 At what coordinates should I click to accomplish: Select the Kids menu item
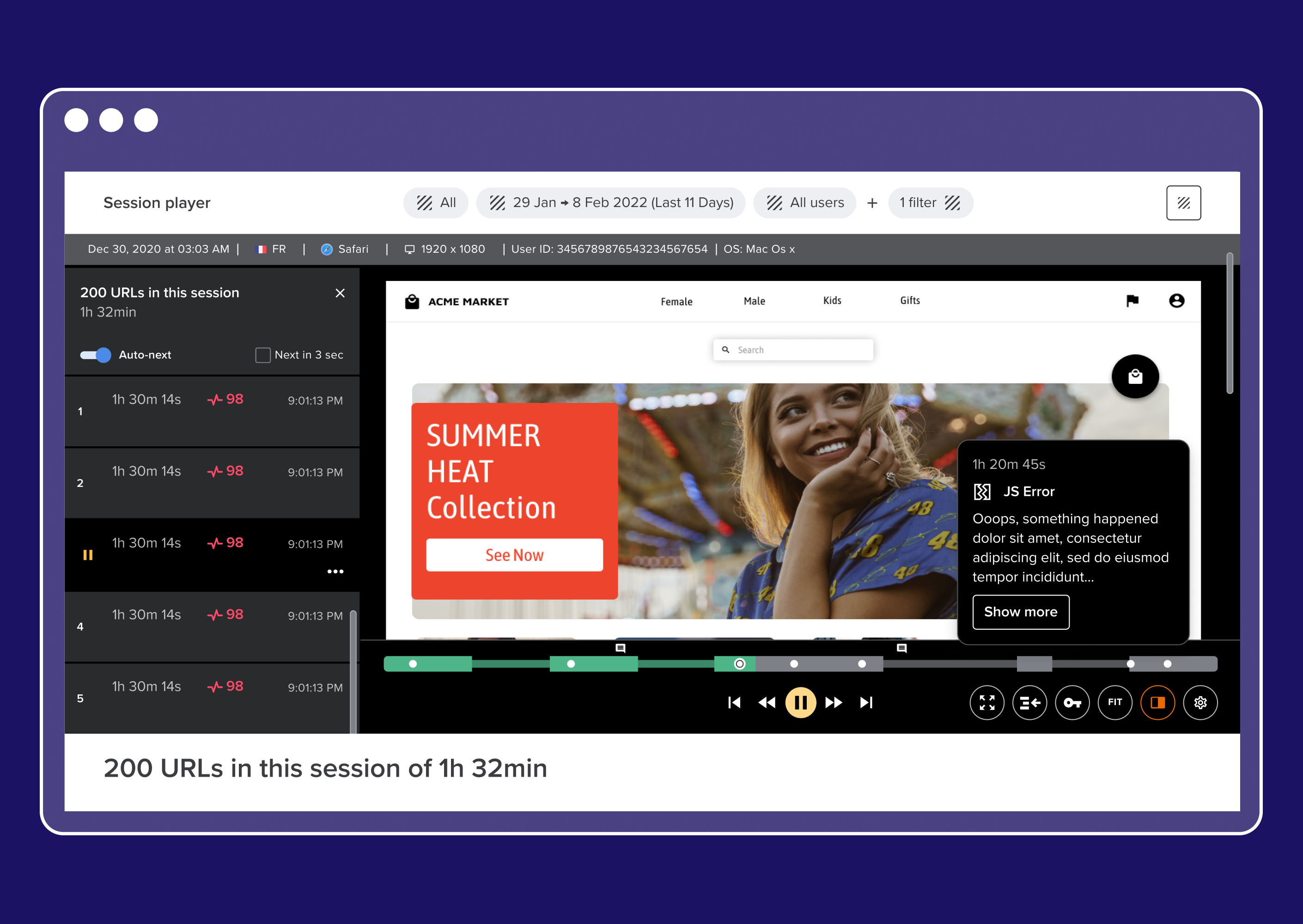(832, 300)
